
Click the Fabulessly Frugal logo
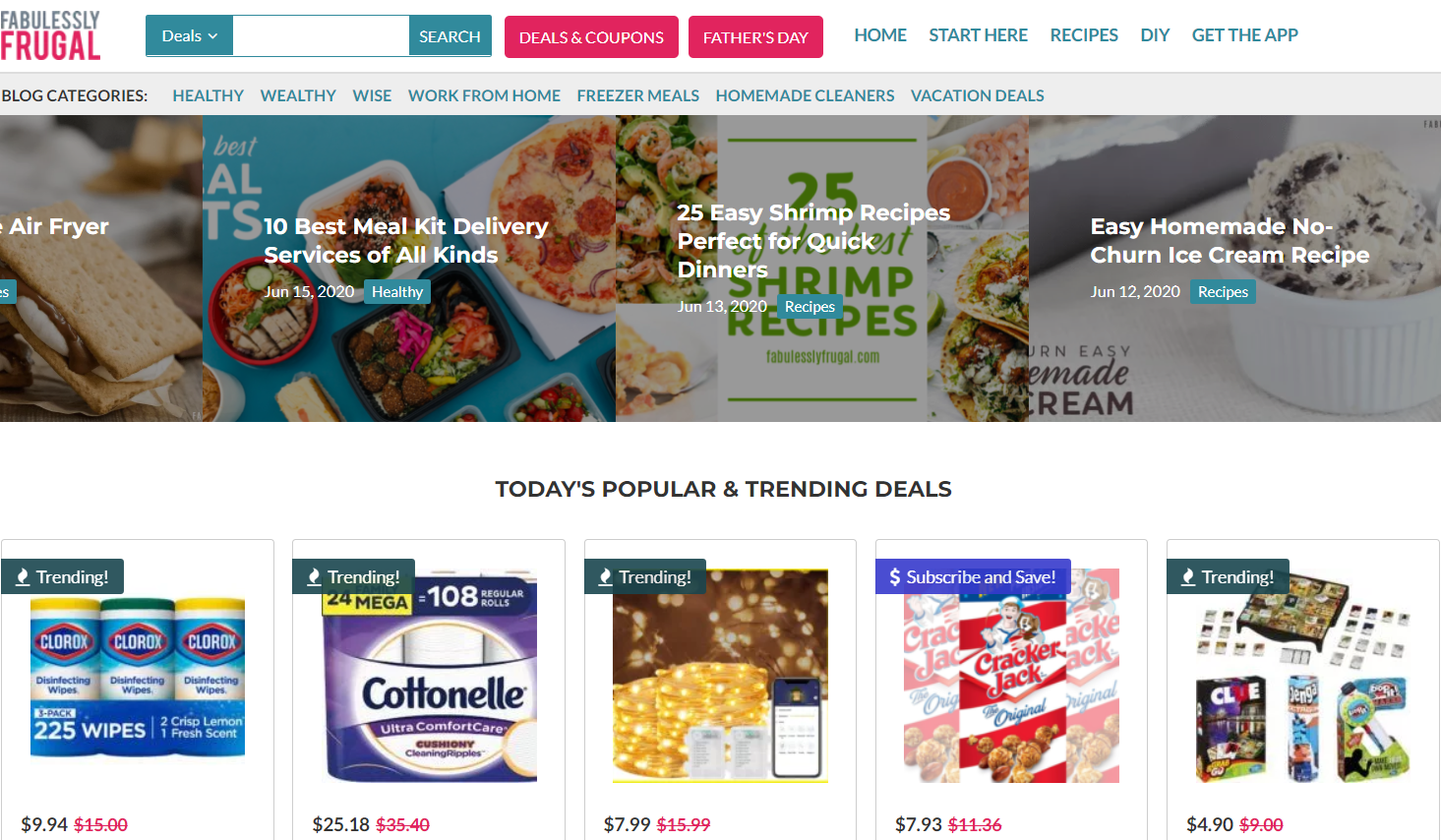coord(50,36)
